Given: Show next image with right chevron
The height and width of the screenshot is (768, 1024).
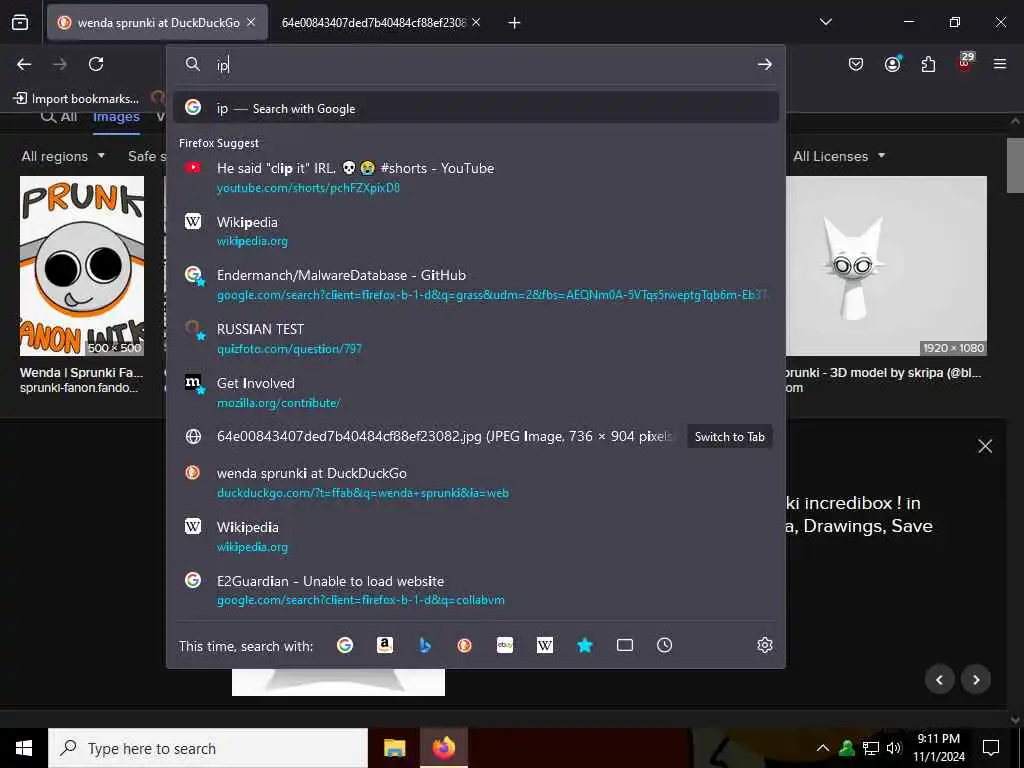Looking at the screenshot, I should (x=976, y=680).
